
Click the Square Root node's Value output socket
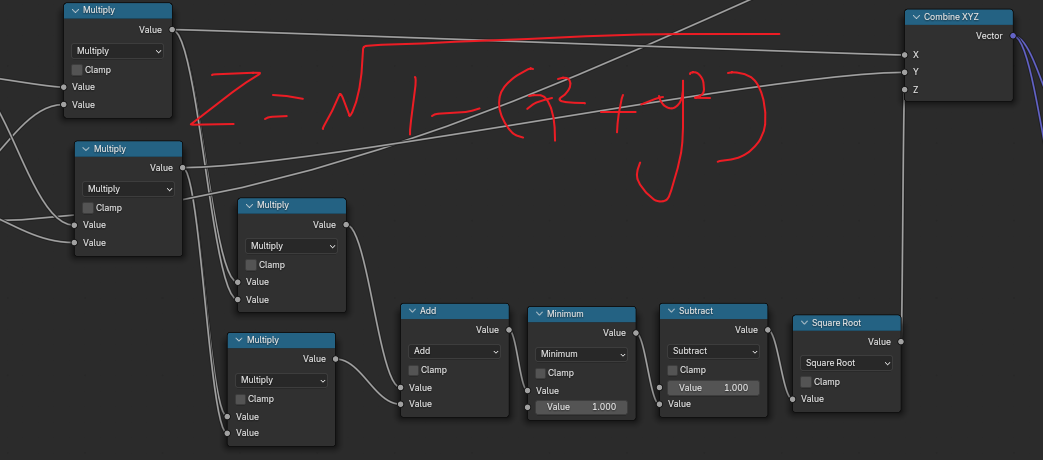pyautogui.click(x=901, y=342)
